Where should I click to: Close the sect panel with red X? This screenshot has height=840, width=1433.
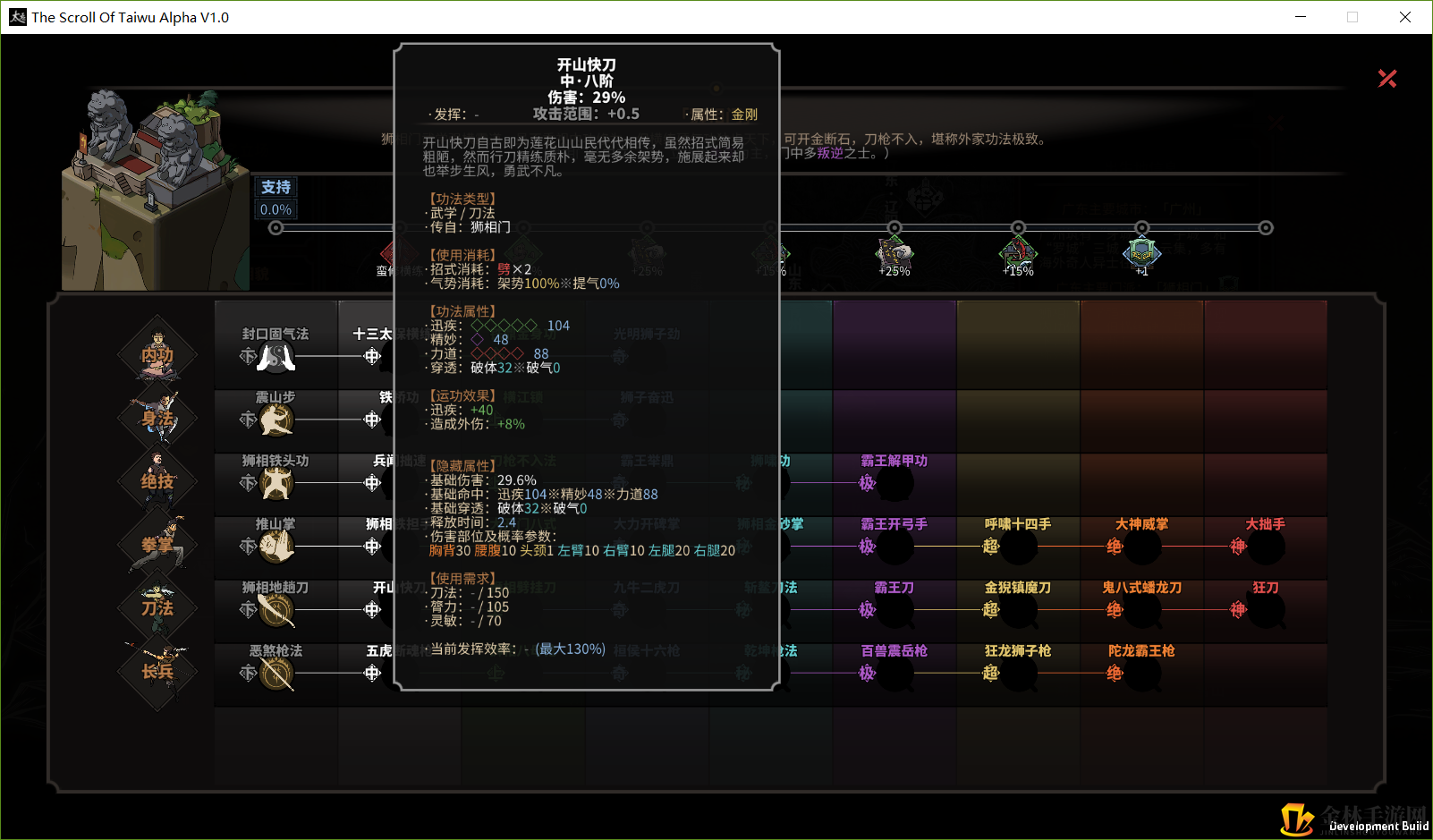pyautogui.click(x=1387, y=79)
